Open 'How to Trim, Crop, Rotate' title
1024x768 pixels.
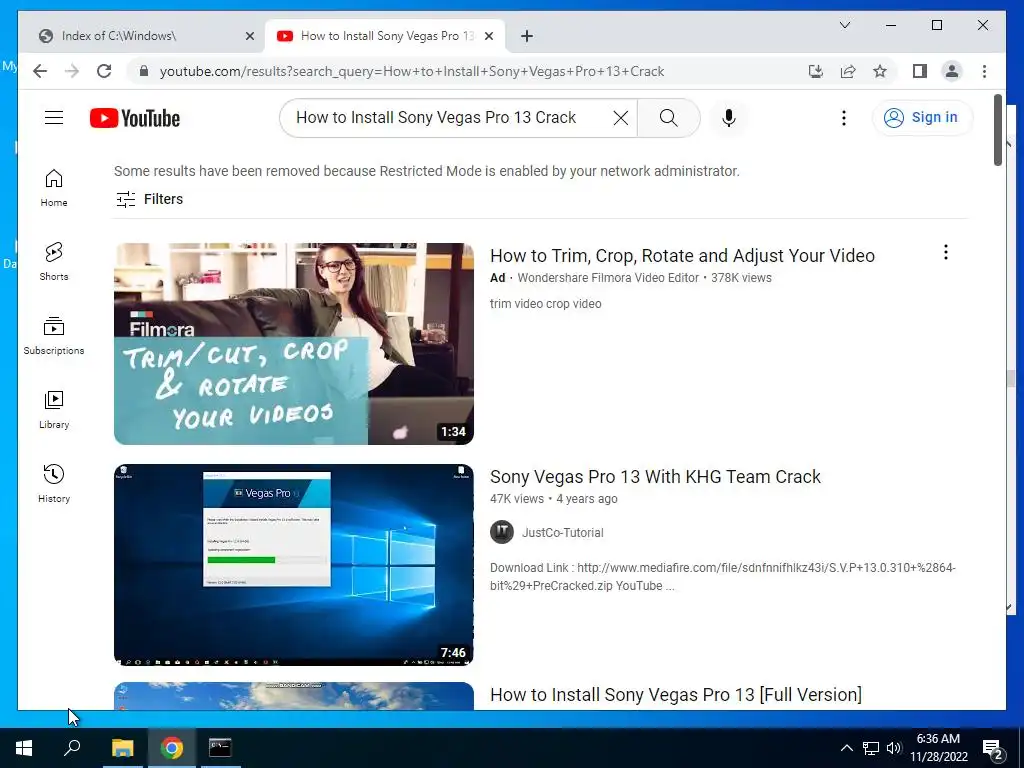click(x=682, y=255)
